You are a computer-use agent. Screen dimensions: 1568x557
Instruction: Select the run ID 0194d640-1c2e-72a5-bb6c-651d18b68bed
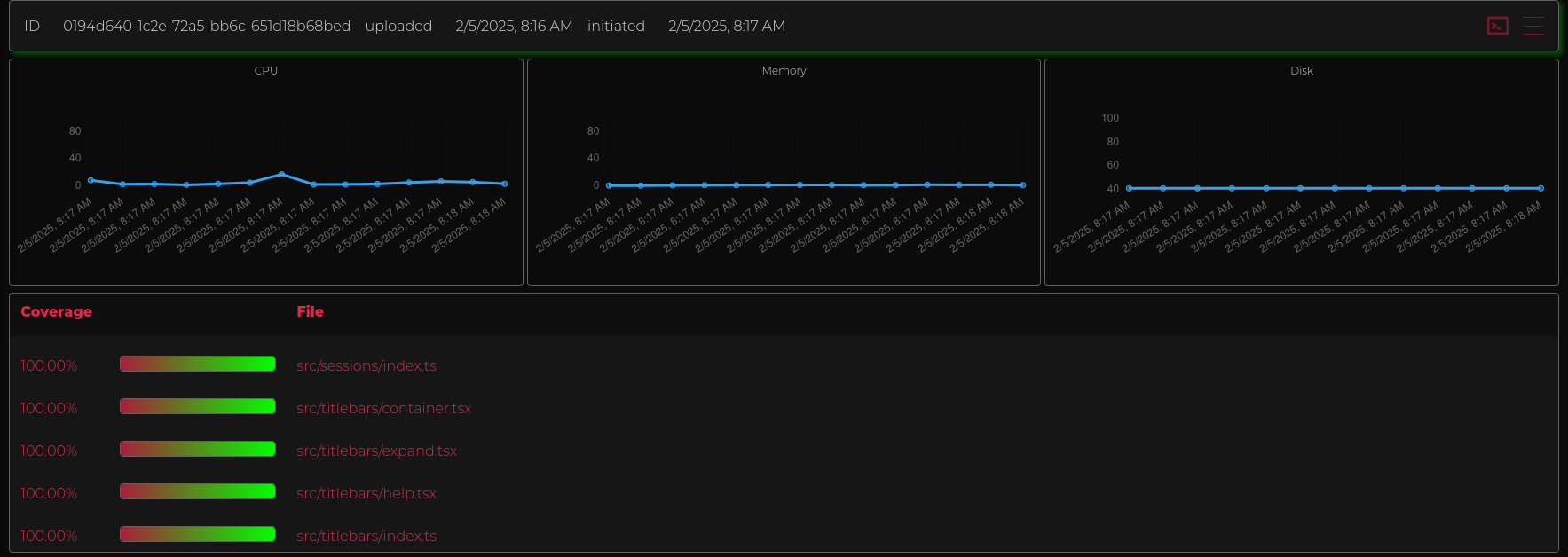point(207,27)
